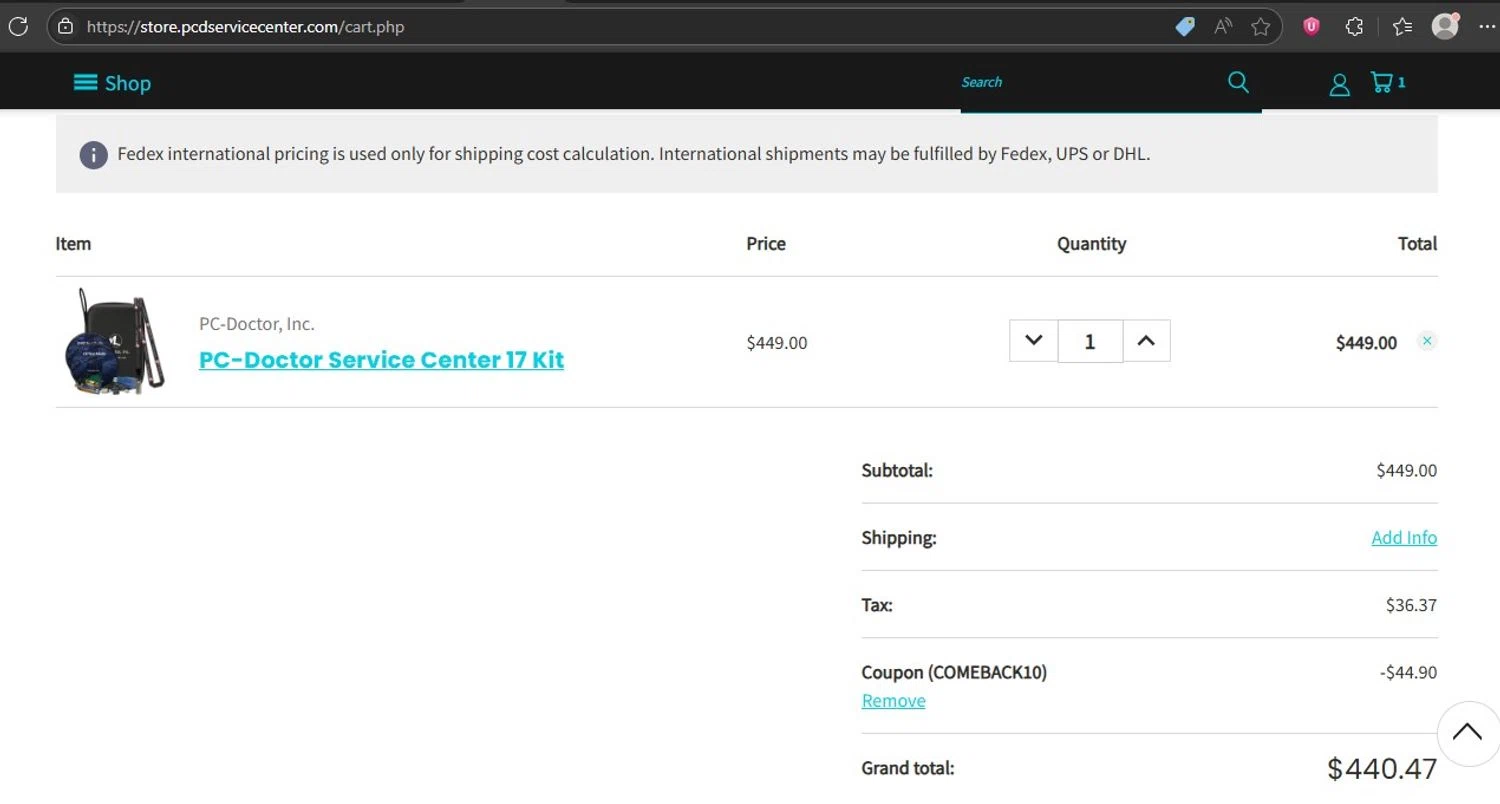Reload the page with the refresh icon
This screenshot has height=804, width=1500.
click(18, 26)
